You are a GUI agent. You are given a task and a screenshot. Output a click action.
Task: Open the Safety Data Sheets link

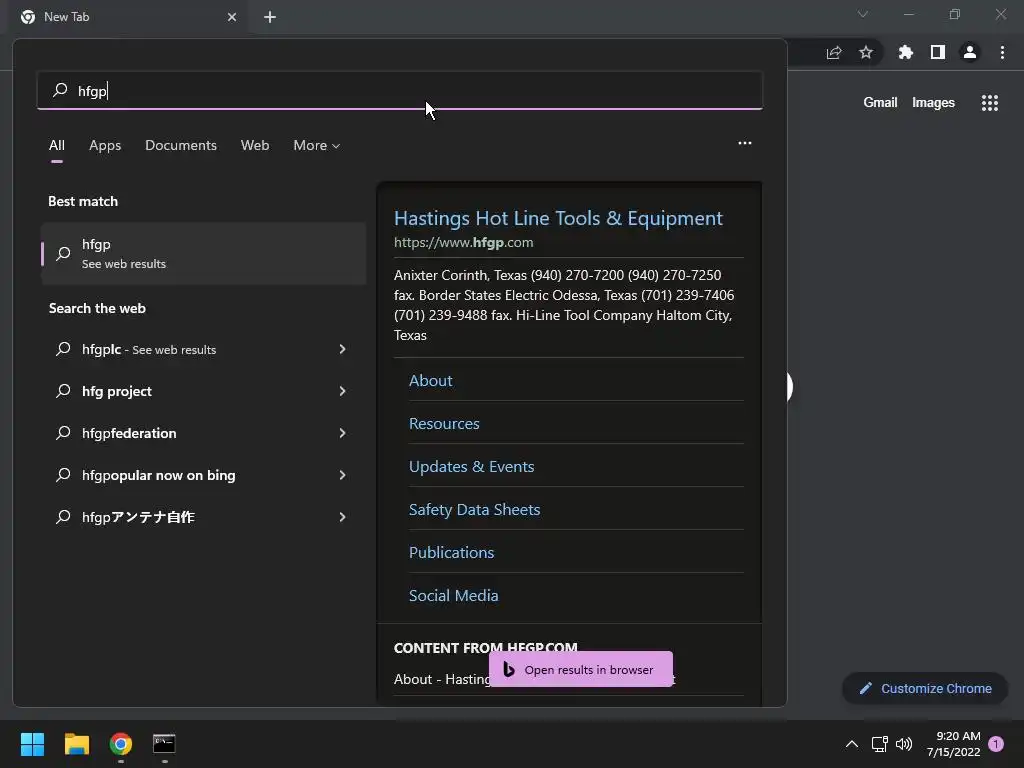point(475,509)
